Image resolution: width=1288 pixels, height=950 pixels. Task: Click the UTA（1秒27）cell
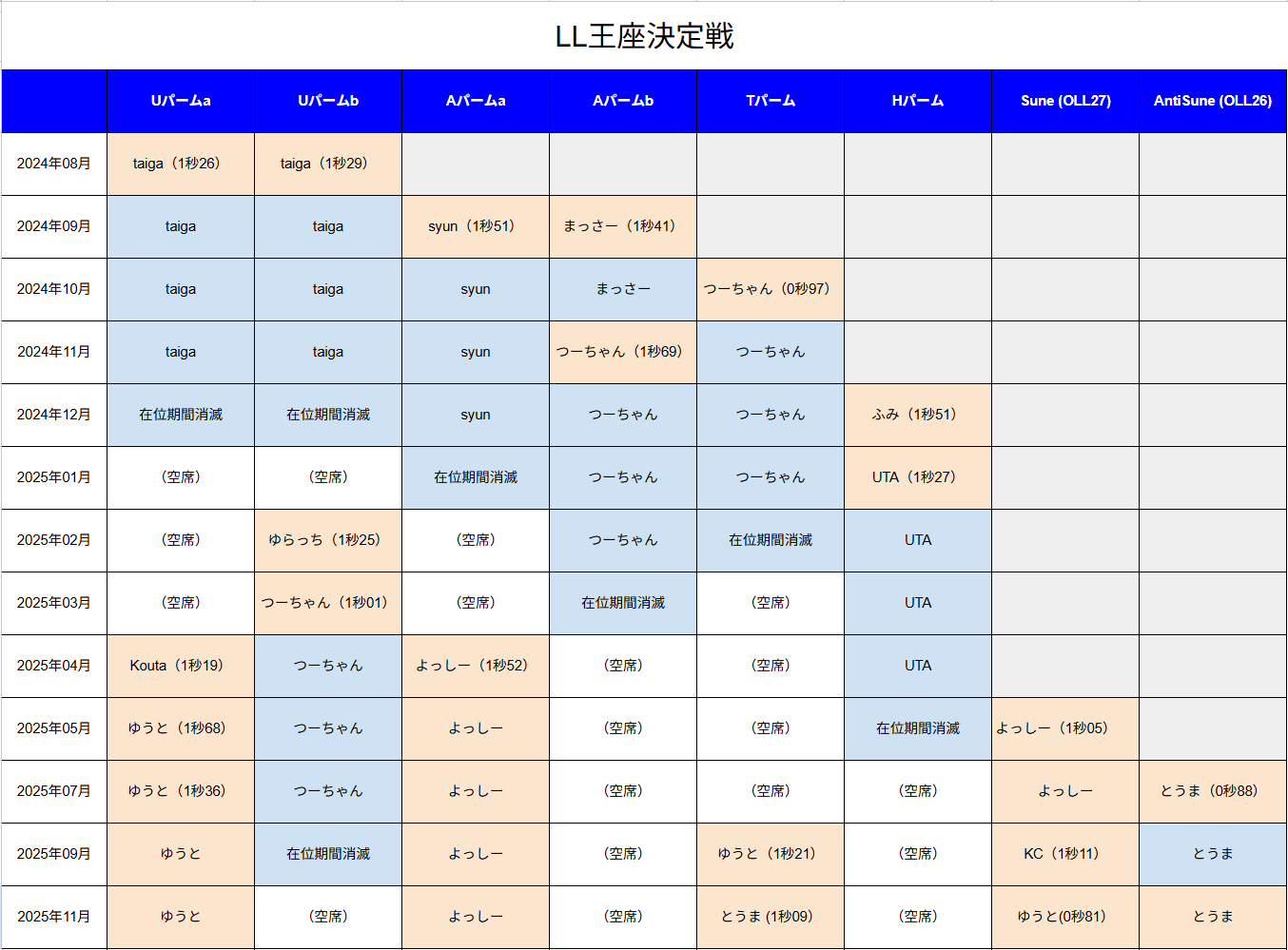click(918, 477)
